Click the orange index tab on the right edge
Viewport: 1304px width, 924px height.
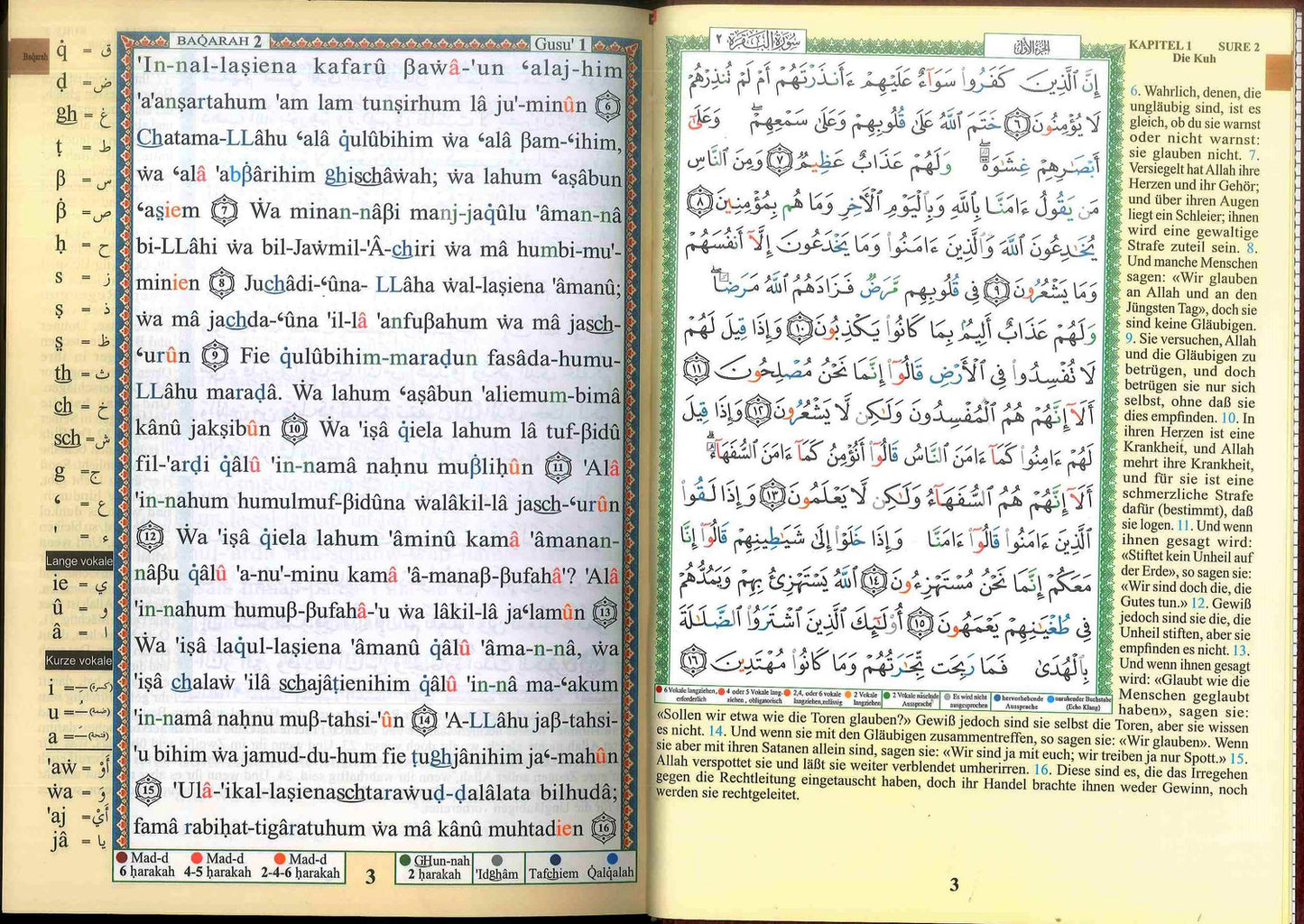tap(1280, 71)
